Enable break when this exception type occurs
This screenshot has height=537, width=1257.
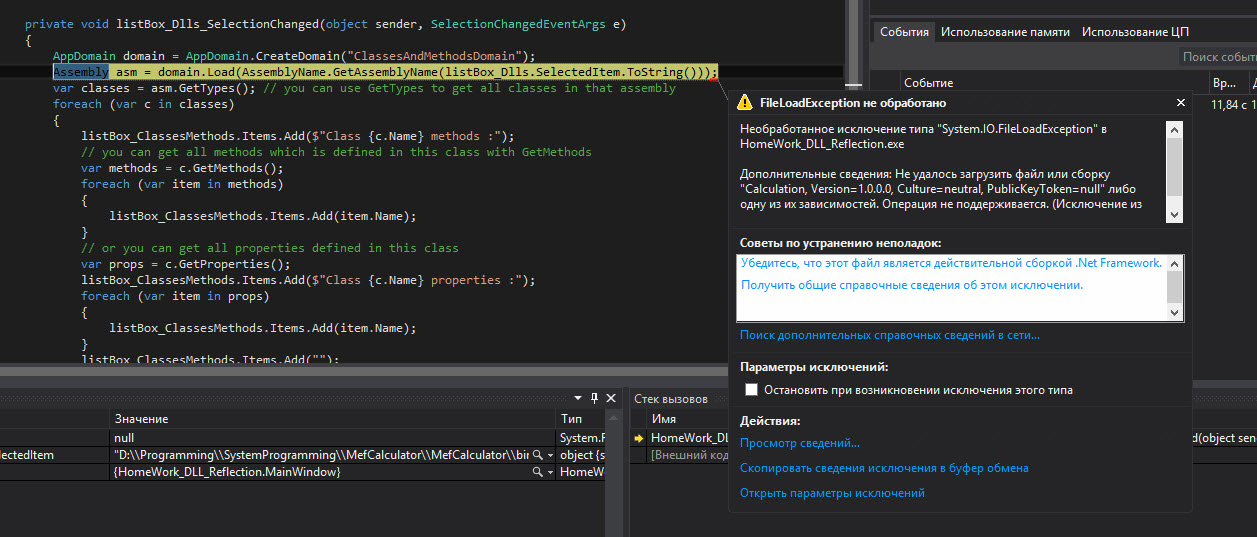click(x=752, y=390)
